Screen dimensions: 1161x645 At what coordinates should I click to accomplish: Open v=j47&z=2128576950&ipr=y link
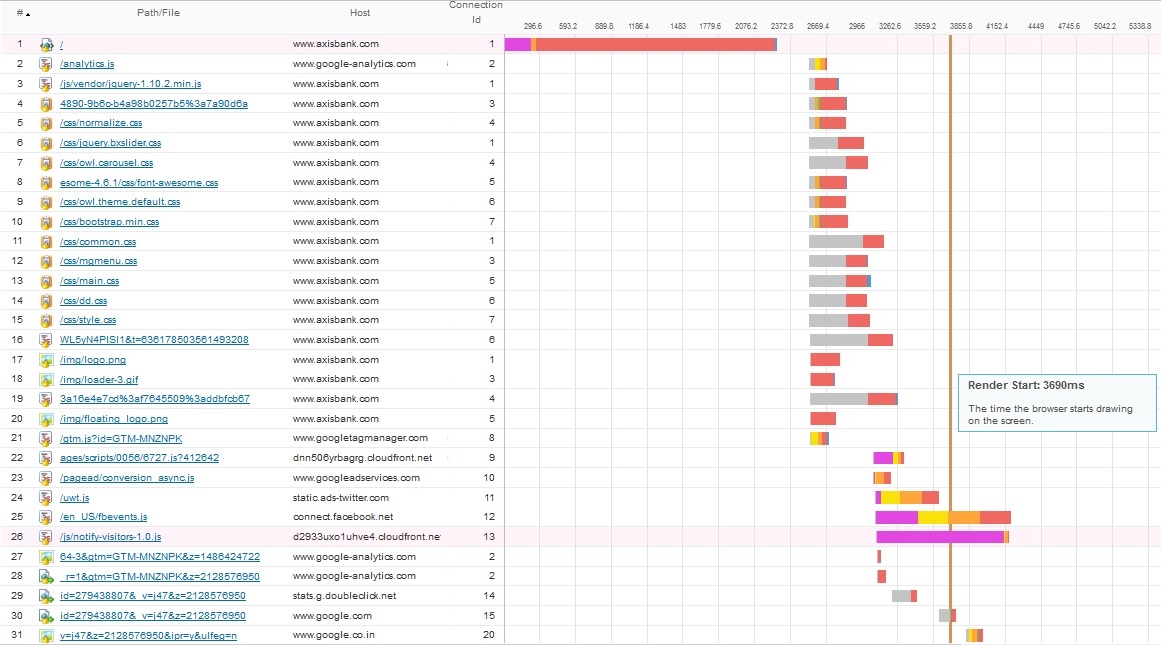[x=148, y=635]
